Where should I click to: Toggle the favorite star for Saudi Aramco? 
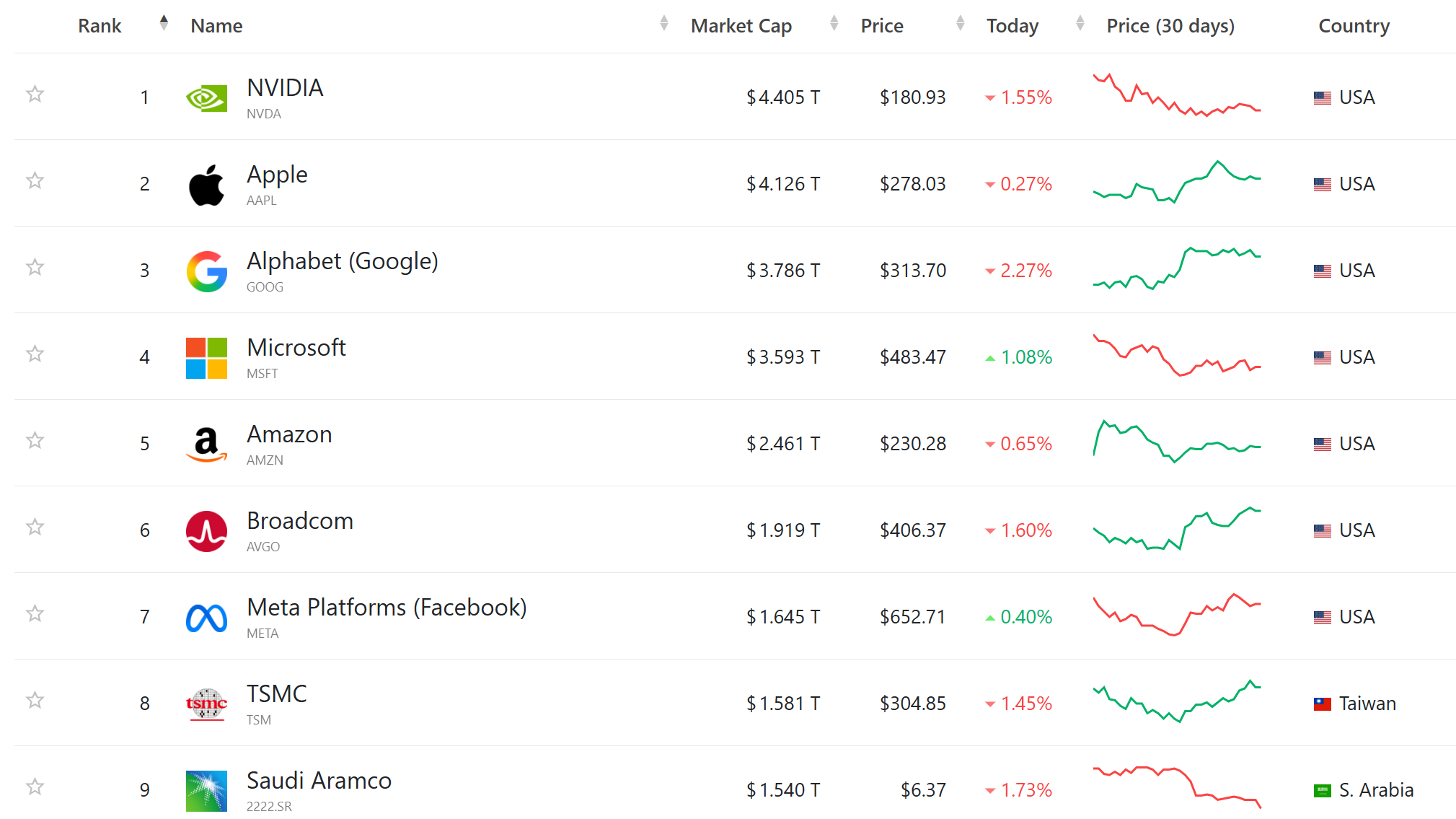(x=35, y=787)
